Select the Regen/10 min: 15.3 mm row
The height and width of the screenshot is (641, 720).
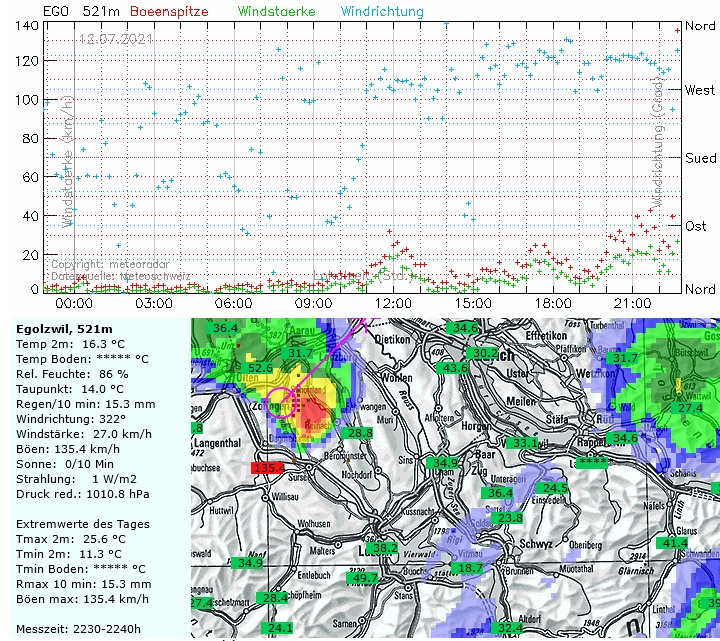(x=86, y=404)
